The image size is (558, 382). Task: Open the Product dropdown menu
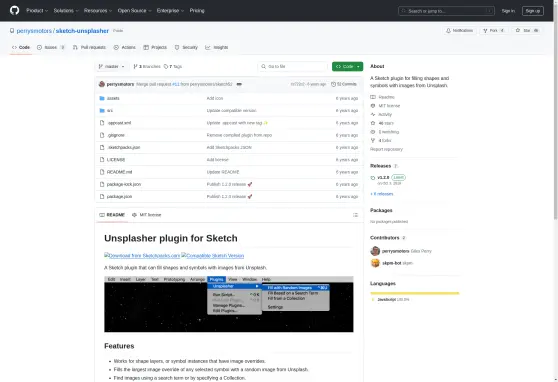(x=37, y=11)
